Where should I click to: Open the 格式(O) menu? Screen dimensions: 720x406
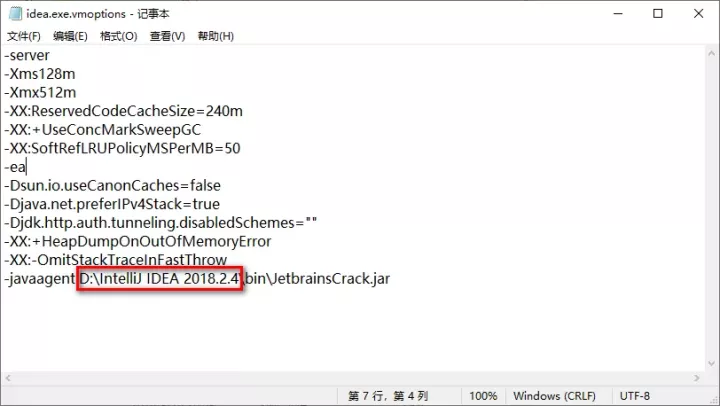119,36
